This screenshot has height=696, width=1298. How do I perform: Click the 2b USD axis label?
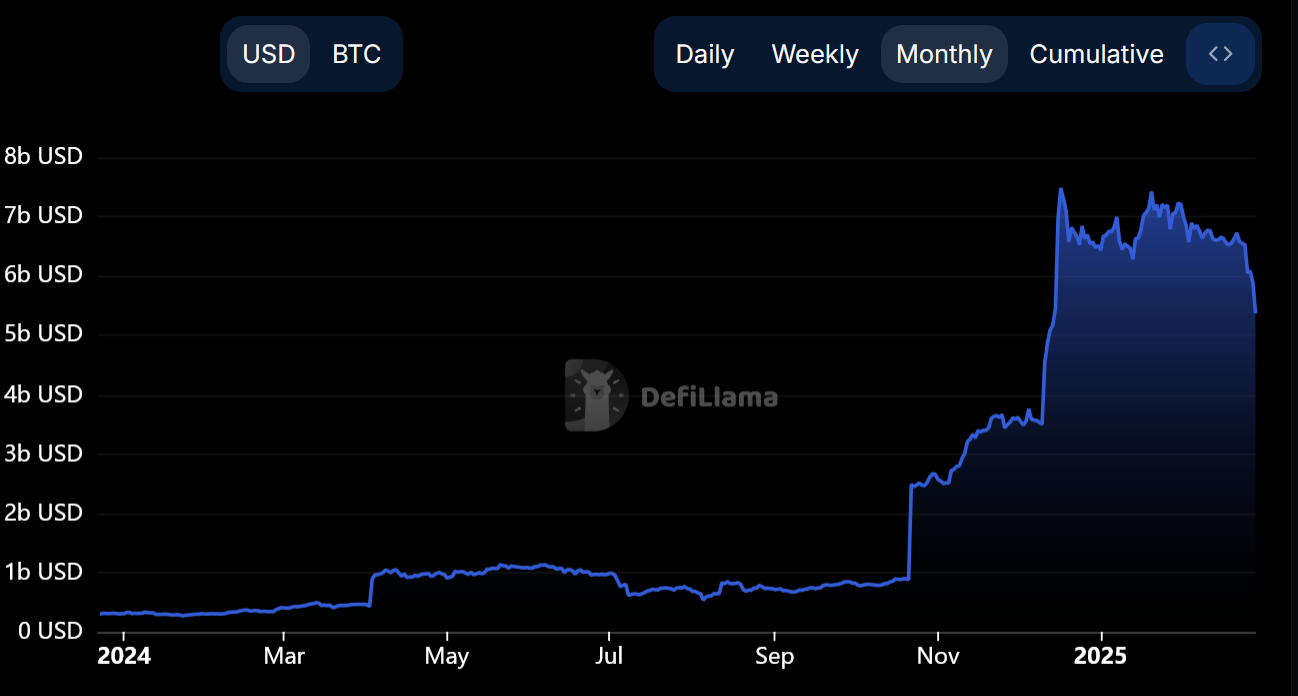point(43,513)
